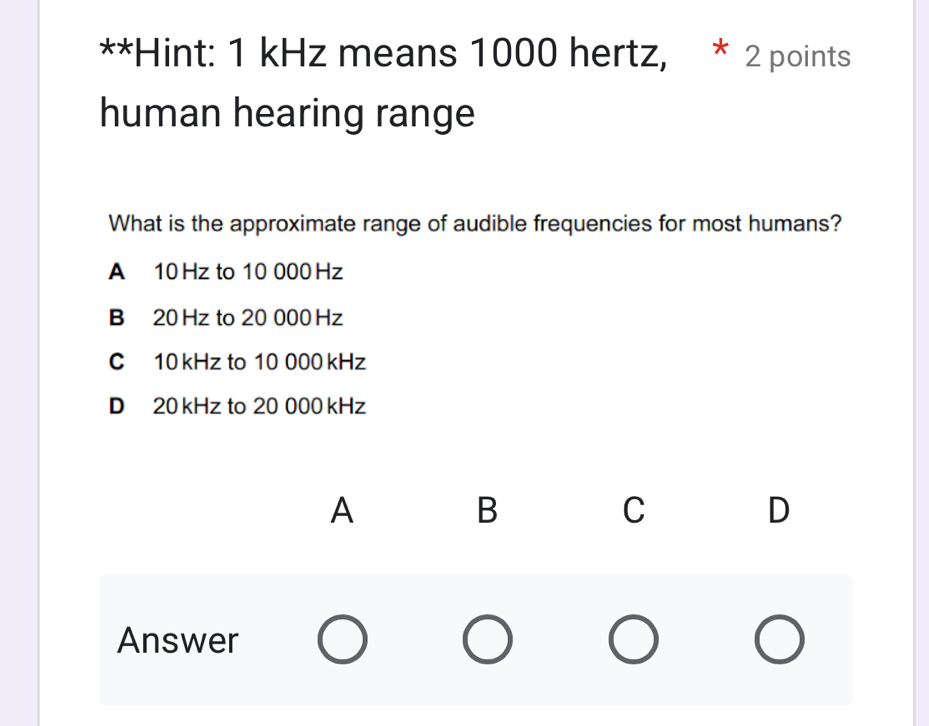Click option text "10 Hz to 10 000 Hz"

[249, 271]
